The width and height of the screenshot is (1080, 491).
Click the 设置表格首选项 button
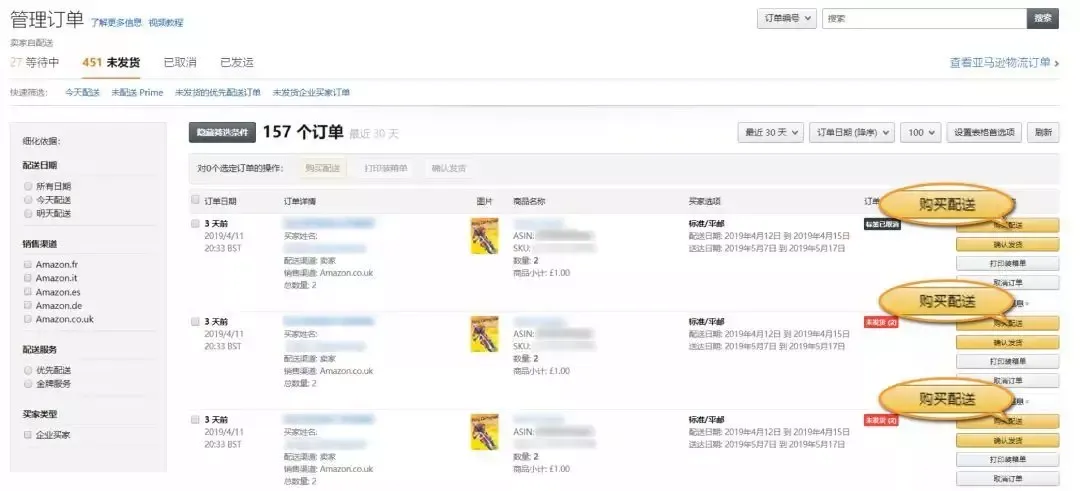click(984, 133)
